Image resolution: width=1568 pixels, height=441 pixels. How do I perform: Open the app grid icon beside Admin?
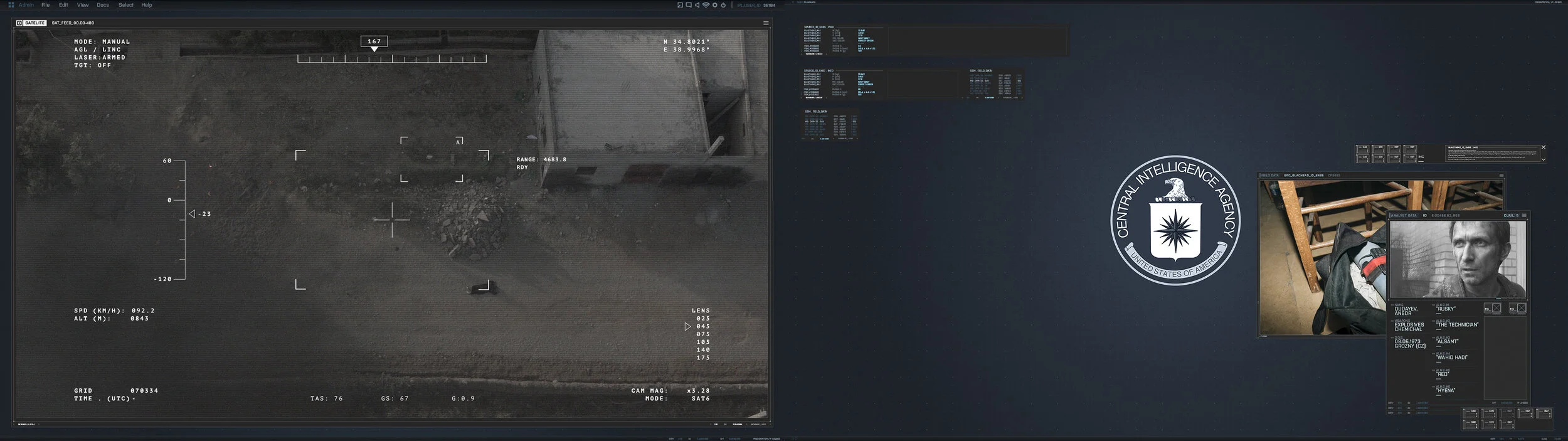click(x=11, y=5)
